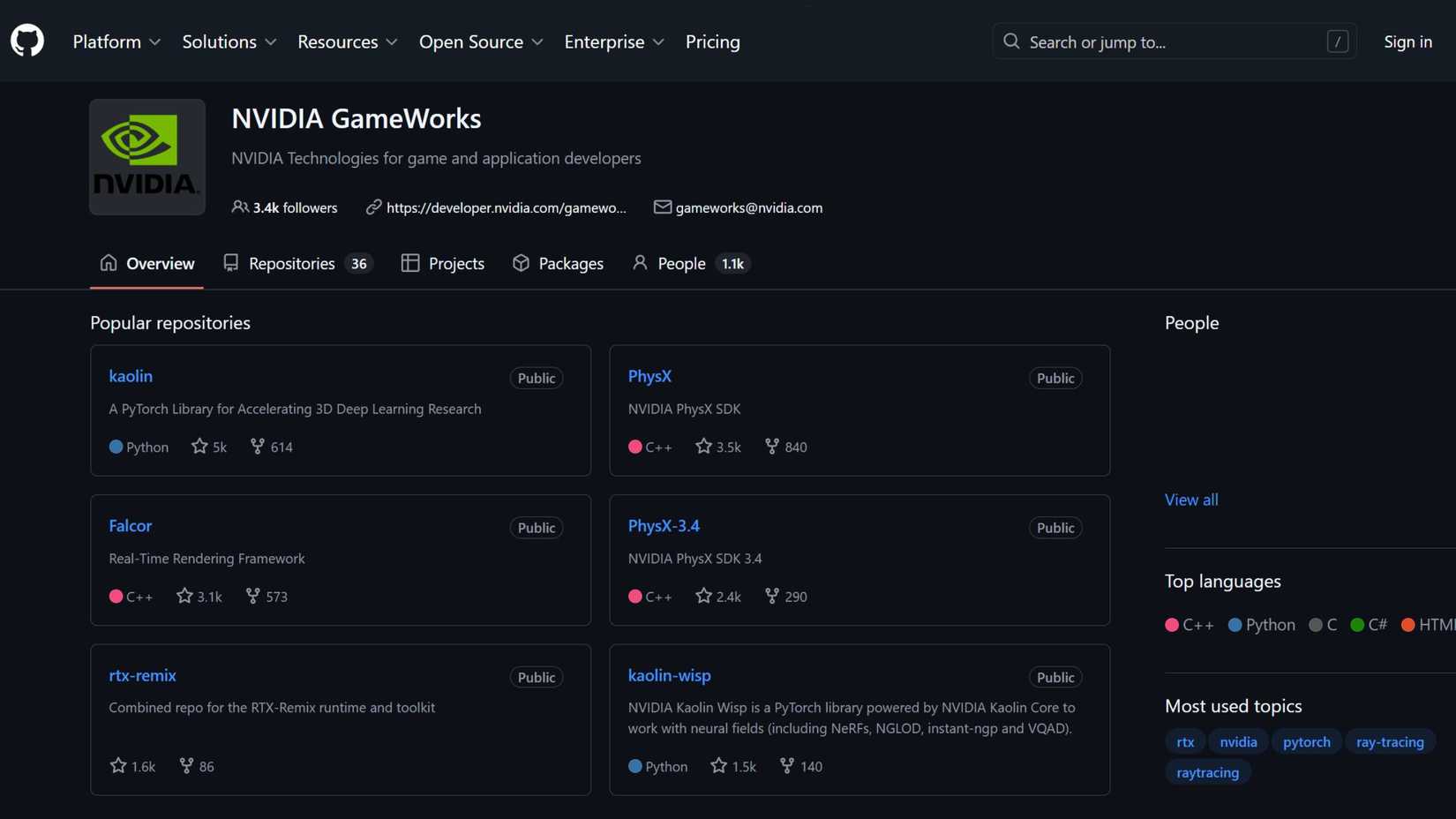1456x819 pixels.
Task: Click the NVIDIA GameWorks organization title
Action: (x=356, y=118)
